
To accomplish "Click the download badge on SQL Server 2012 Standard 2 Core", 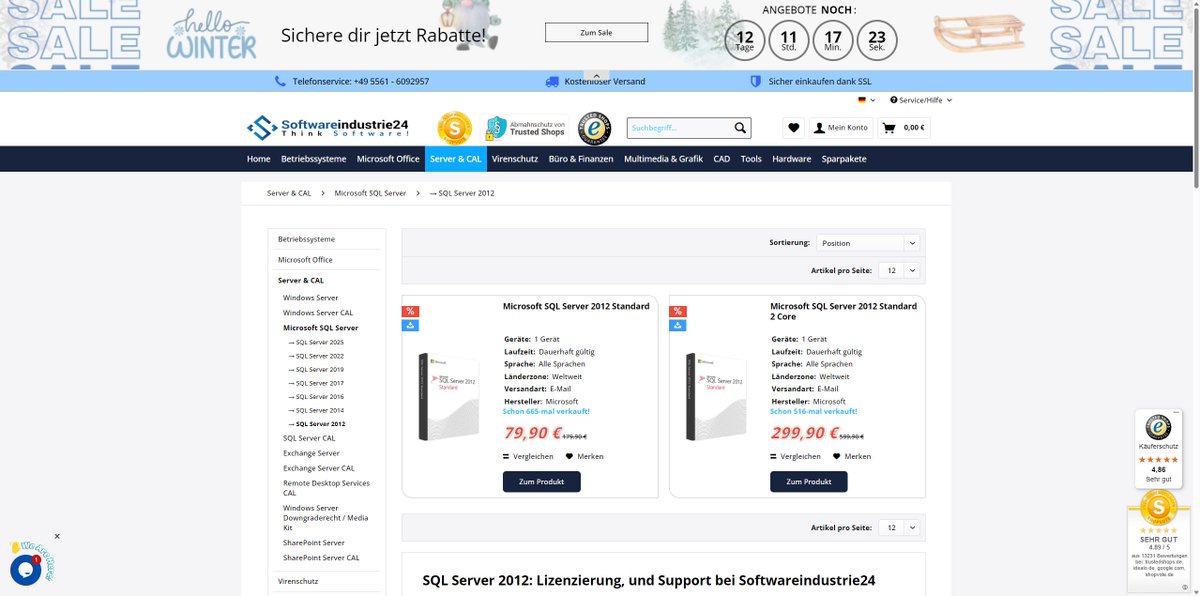I will tap(678, 325).
